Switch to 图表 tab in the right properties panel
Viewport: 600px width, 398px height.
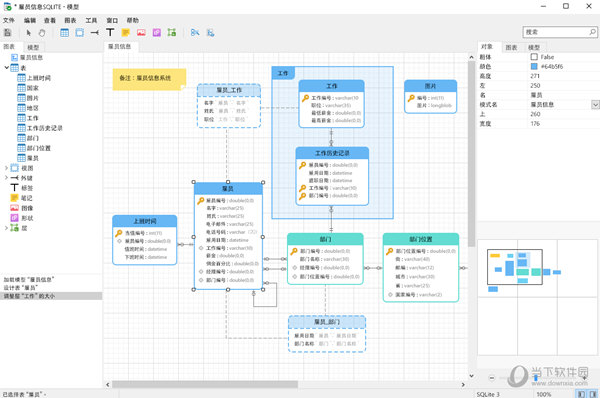pyautogui.click(x=511, y=47)
